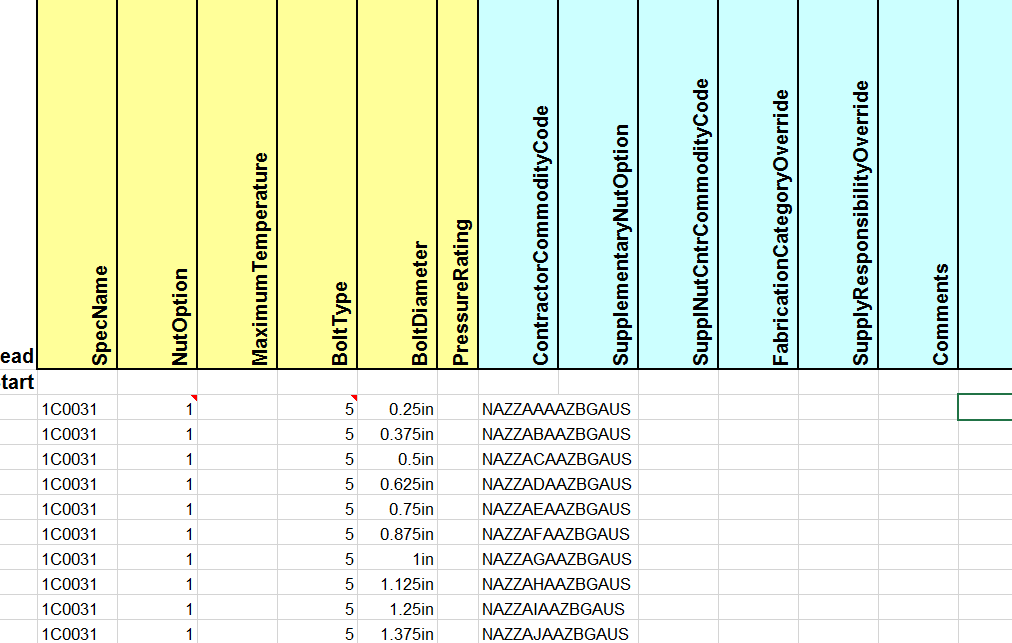Image resolution: width=1012 pixels, height=643 pixels.
Task: Select the 0.5in bolt diameter cell
Action: (x=397, y=459)
